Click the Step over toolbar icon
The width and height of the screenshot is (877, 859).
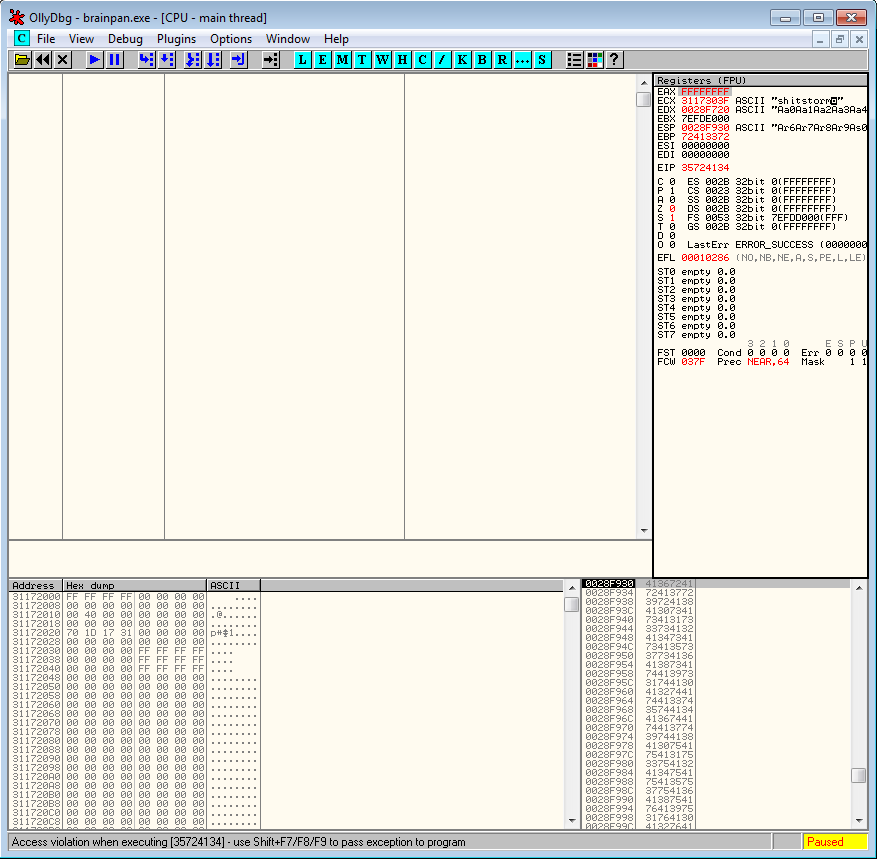(167, 59)
